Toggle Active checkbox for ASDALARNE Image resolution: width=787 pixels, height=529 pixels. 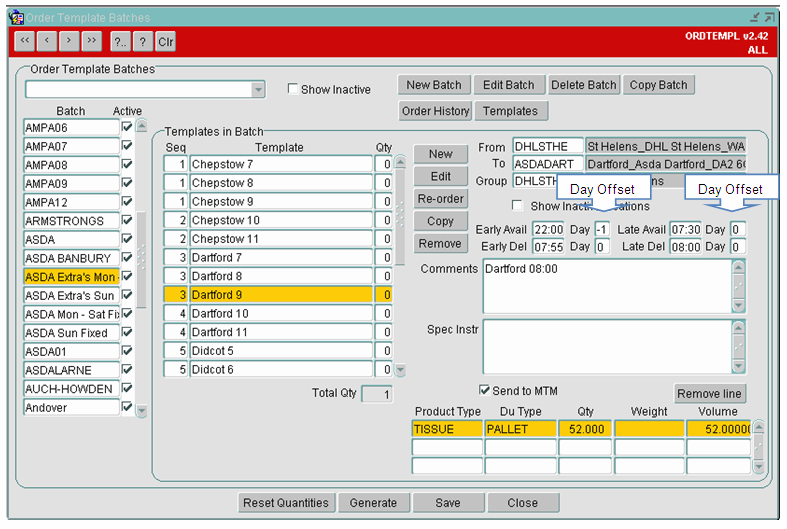tap(127, 369)
